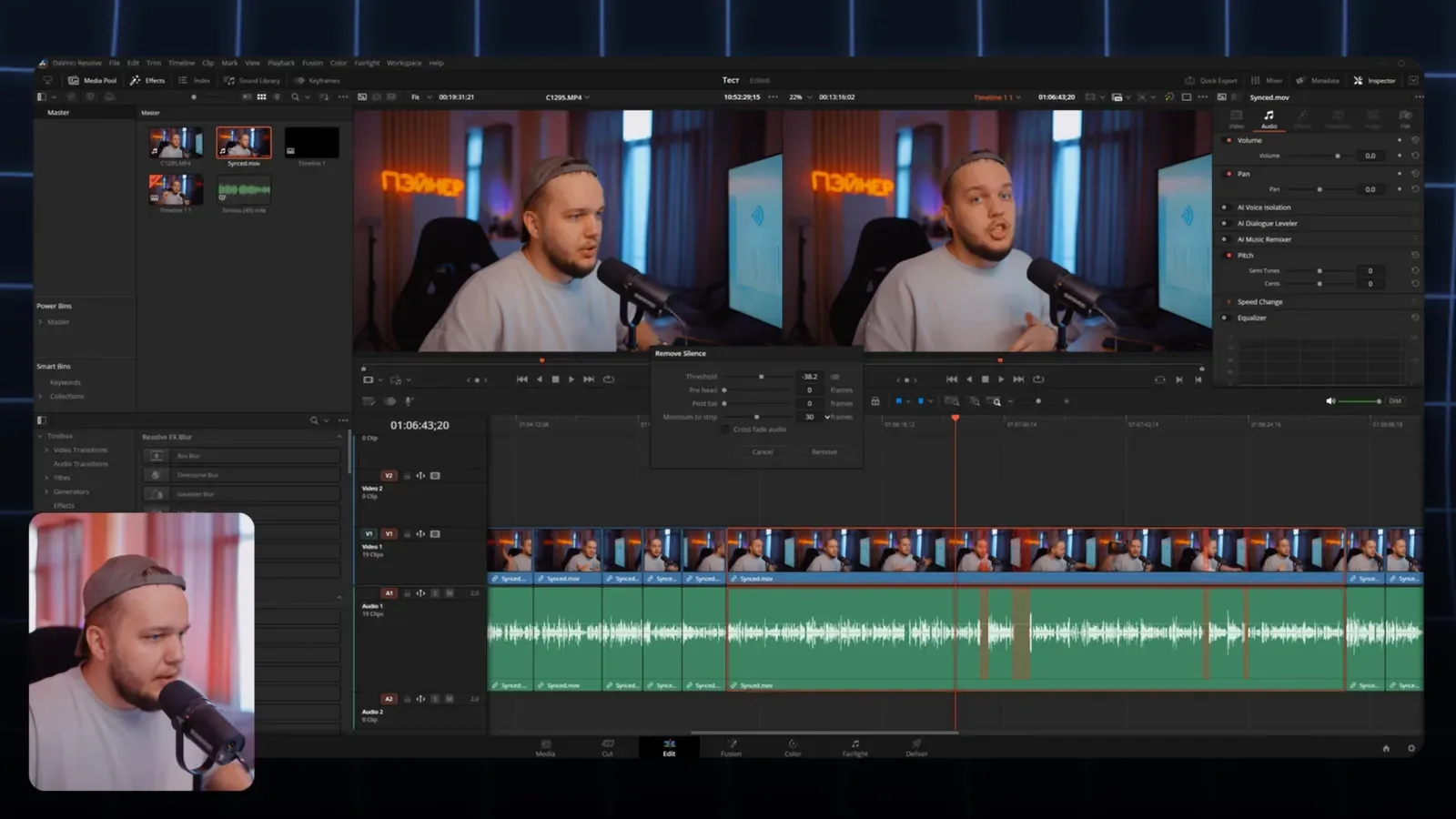Select the Video tab in Inspector
This screenshot has width=1456, height=819.
[1236, 119]
